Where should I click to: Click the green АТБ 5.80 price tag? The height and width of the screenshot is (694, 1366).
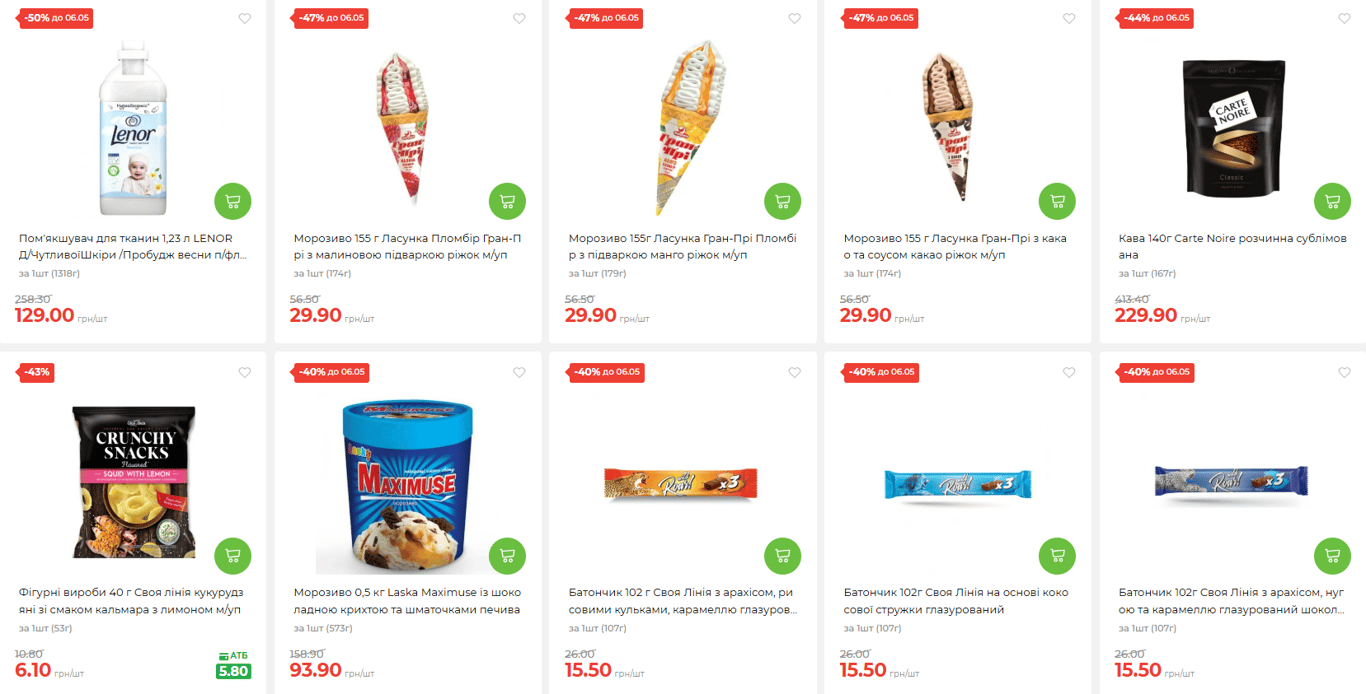[x=233, y=666]
